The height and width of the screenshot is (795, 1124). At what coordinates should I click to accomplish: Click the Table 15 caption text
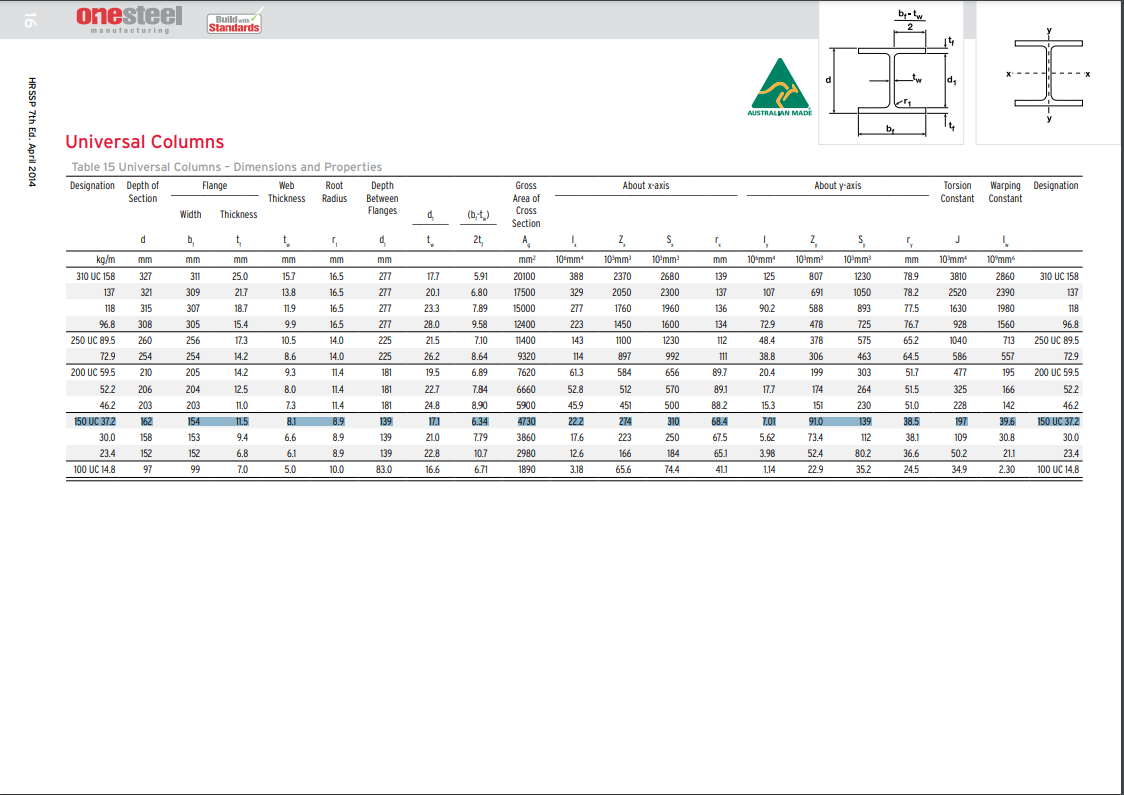[x=227, y=167]
